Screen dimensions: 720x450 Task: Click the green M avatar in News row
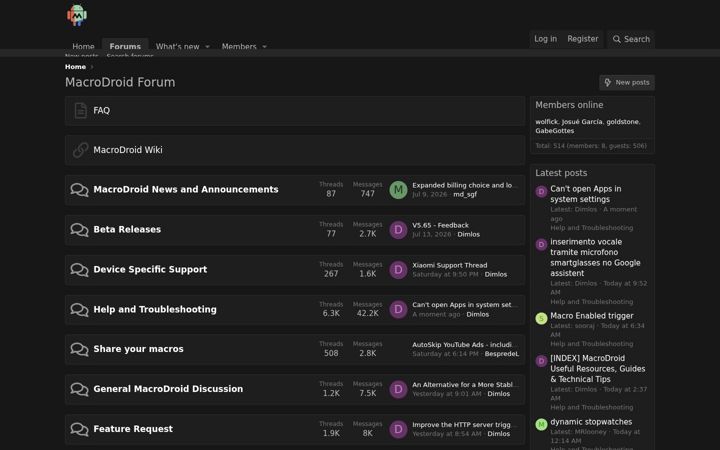[398, 190]
